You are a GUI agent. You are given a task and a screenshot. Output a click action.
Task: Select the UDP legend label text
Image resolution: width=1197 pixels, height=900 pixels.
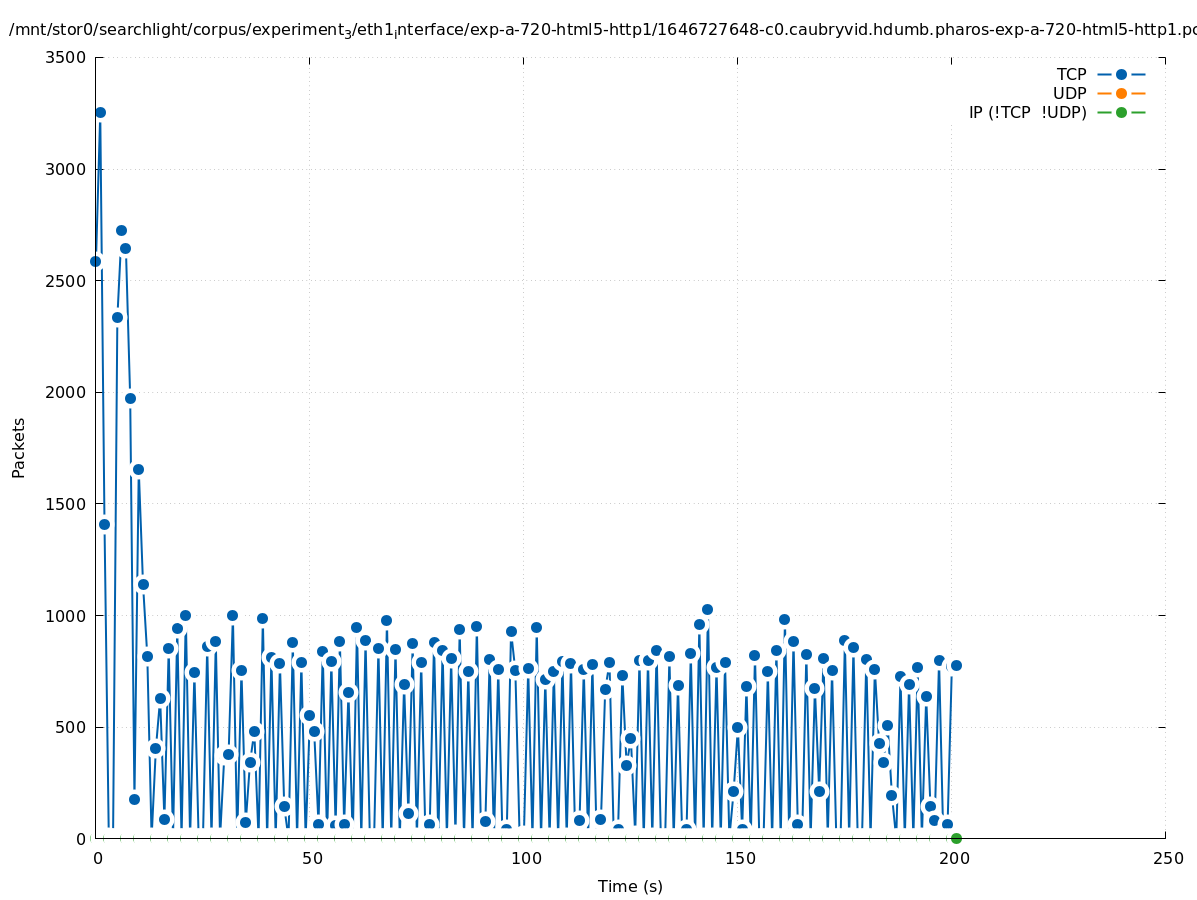pyautogui.click(x=1069, y=94)
